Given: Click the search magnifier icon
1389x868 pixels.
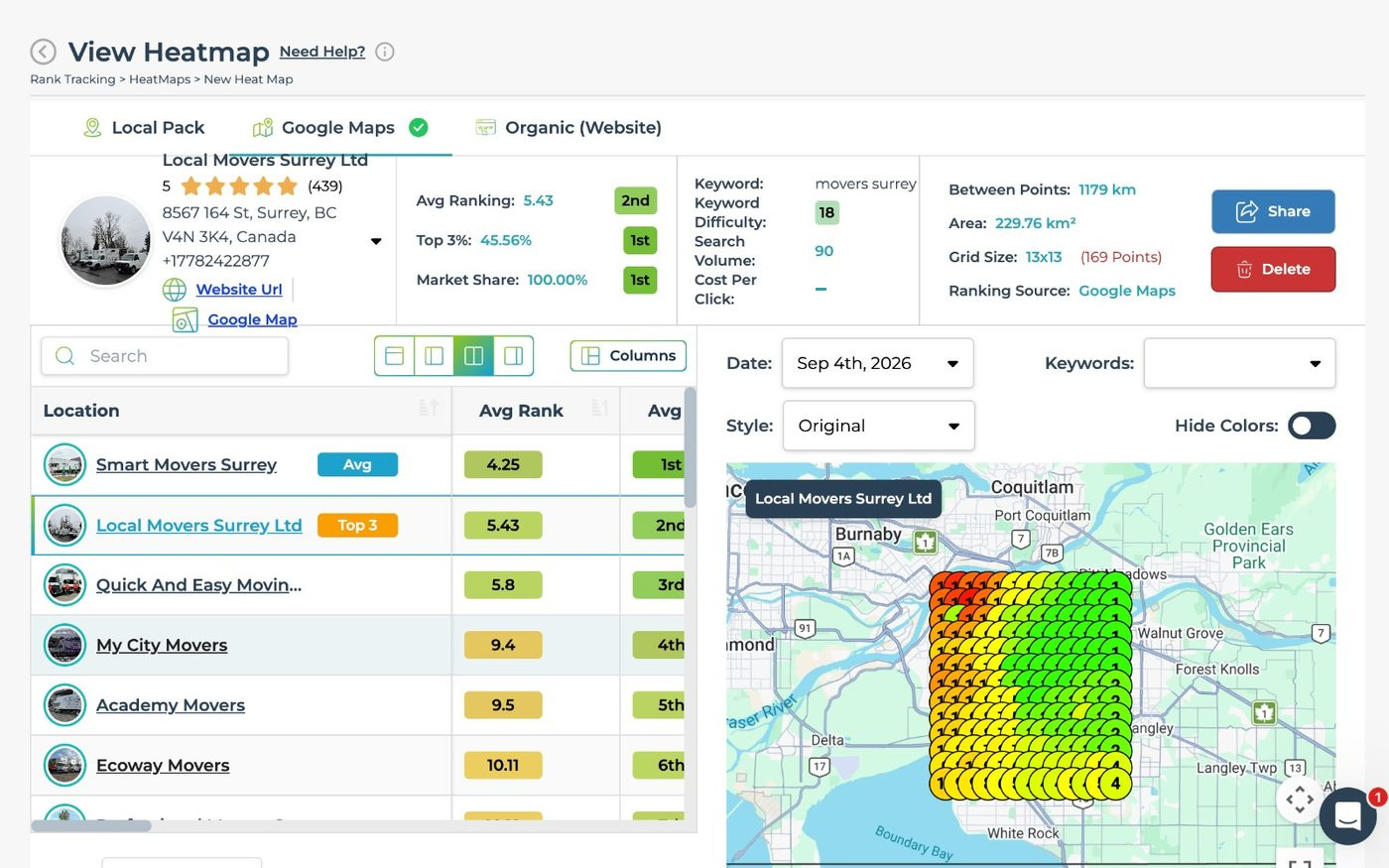Looking at the screenshot, I should coord(65,356).
